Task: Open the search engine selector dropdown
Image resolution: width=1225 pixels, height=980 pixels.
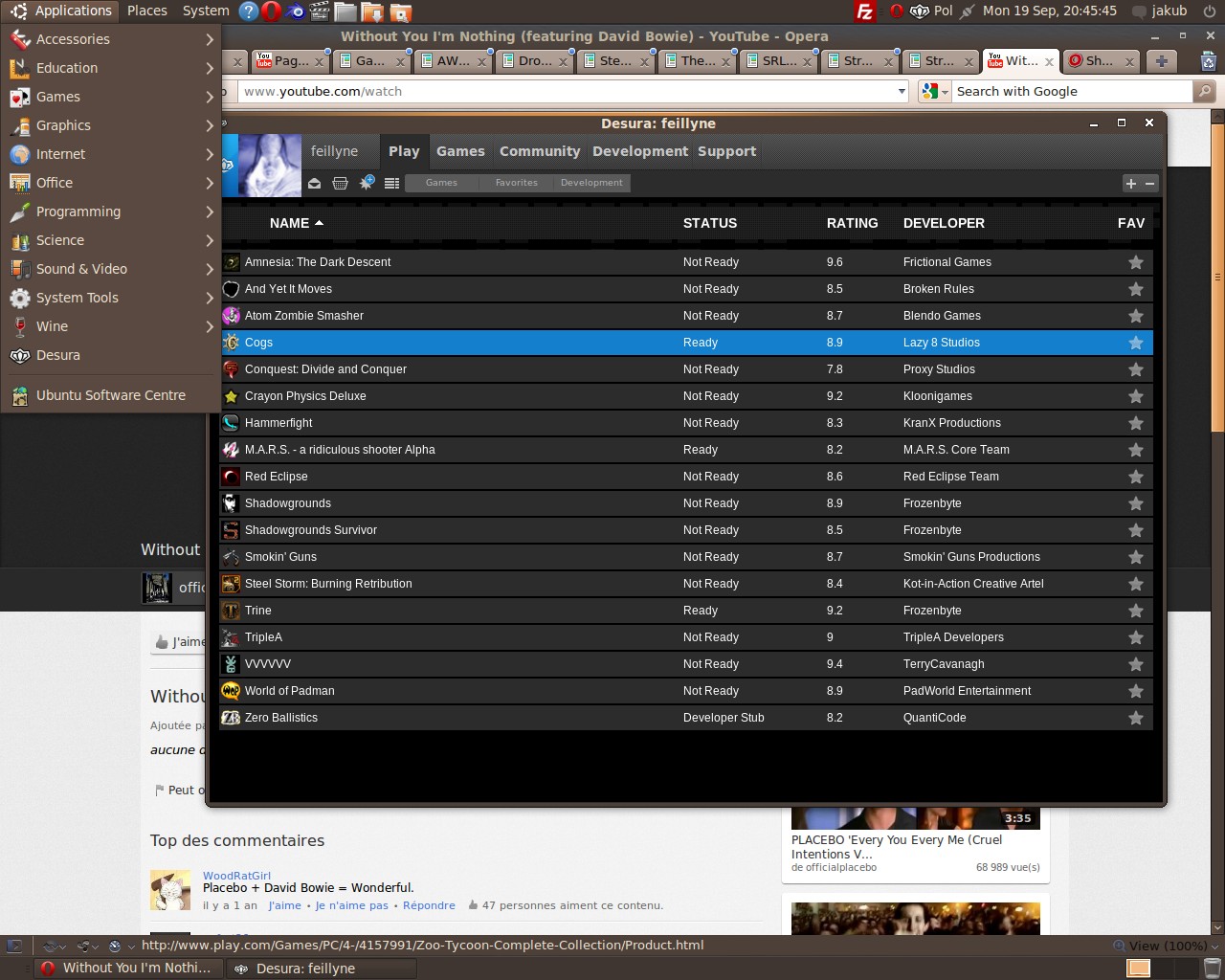Action: (x=935, y=91)
